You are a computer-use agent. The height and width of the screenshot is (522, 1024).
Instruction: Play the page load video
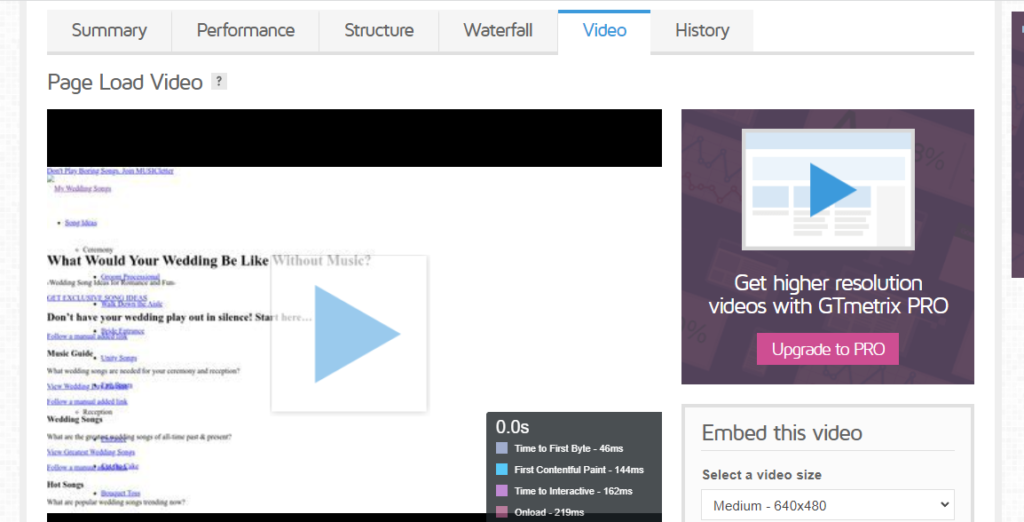pyautogui.click(x=349, y=334)
